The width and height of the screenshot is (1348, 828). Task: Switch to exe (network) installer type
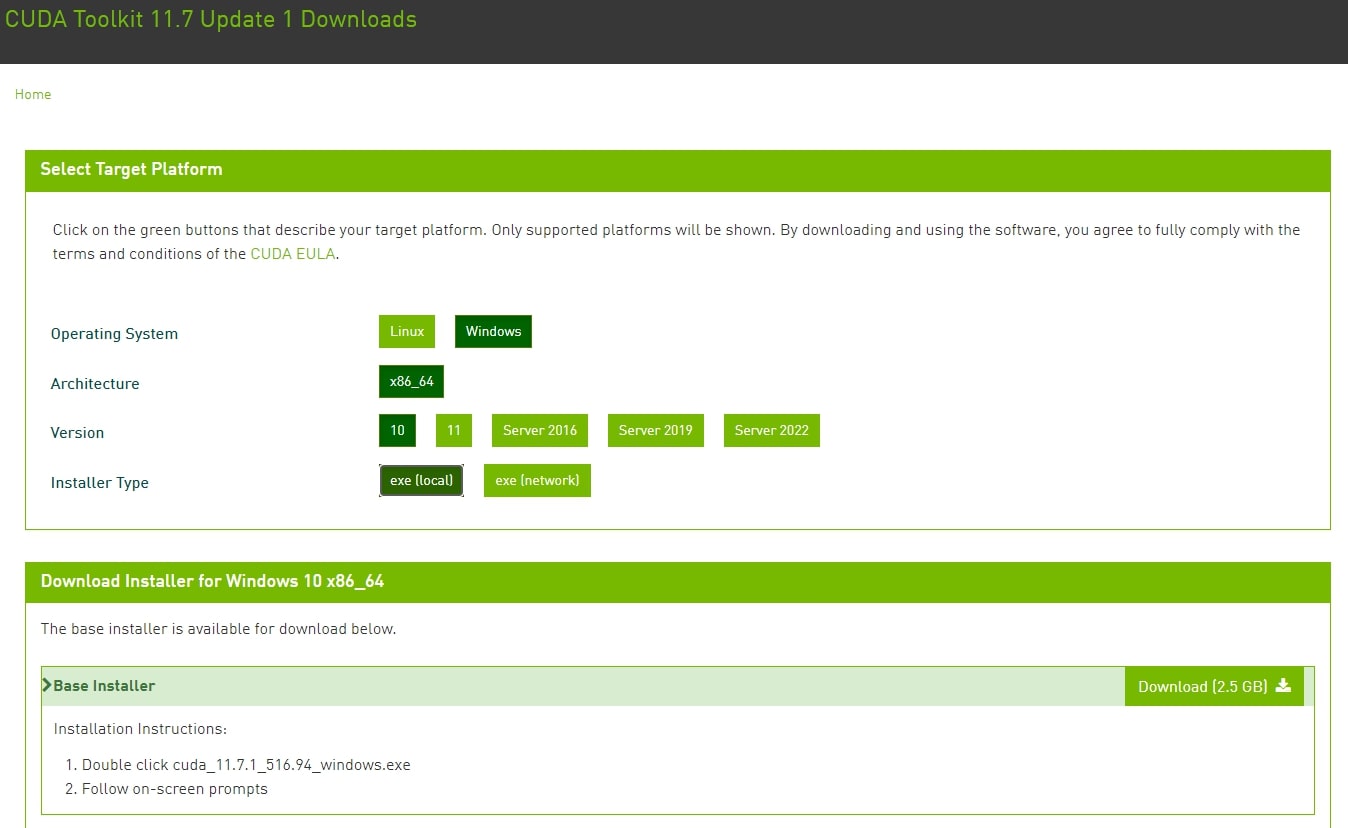coord(537,481)
